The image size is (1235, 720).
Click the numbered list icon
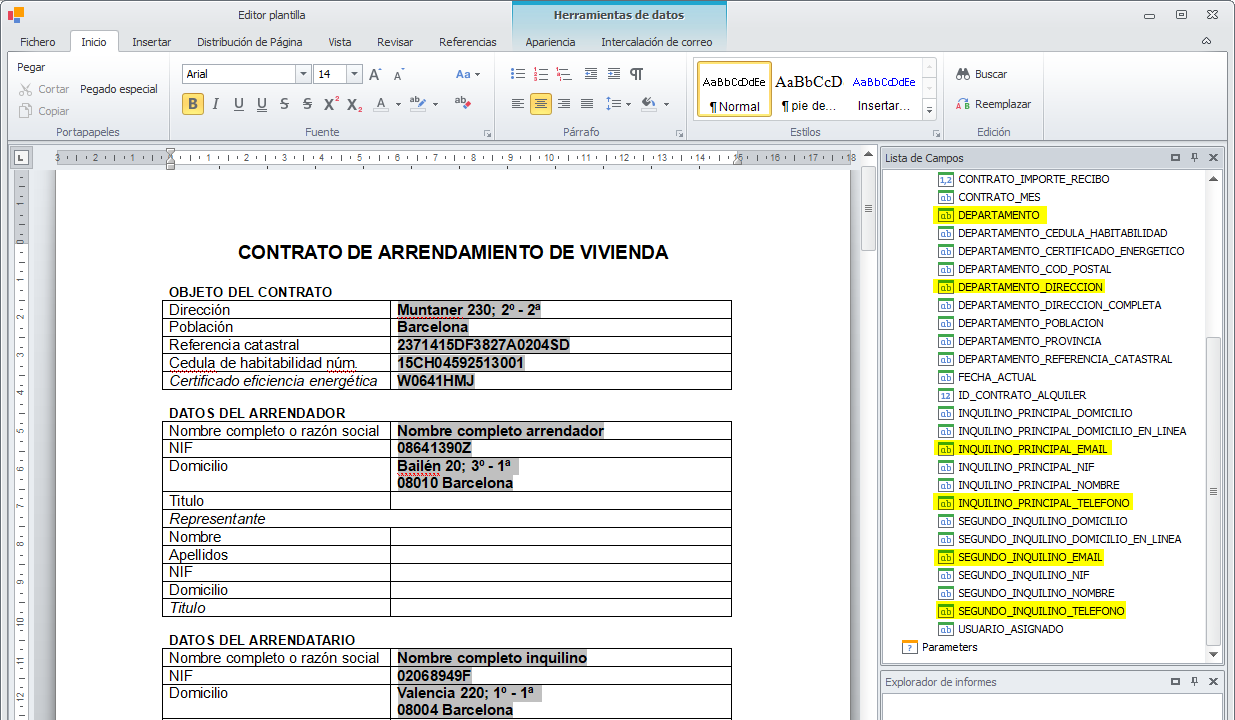point(541,74)
